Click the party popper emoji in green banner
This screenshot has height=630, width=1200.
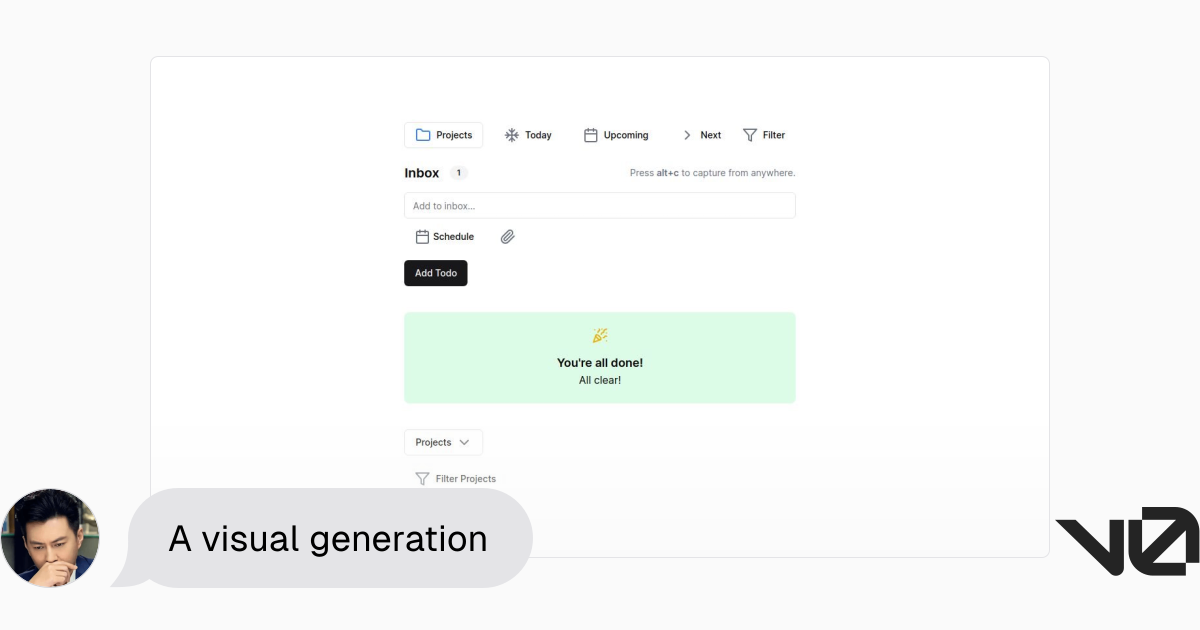tap(600, 336)
